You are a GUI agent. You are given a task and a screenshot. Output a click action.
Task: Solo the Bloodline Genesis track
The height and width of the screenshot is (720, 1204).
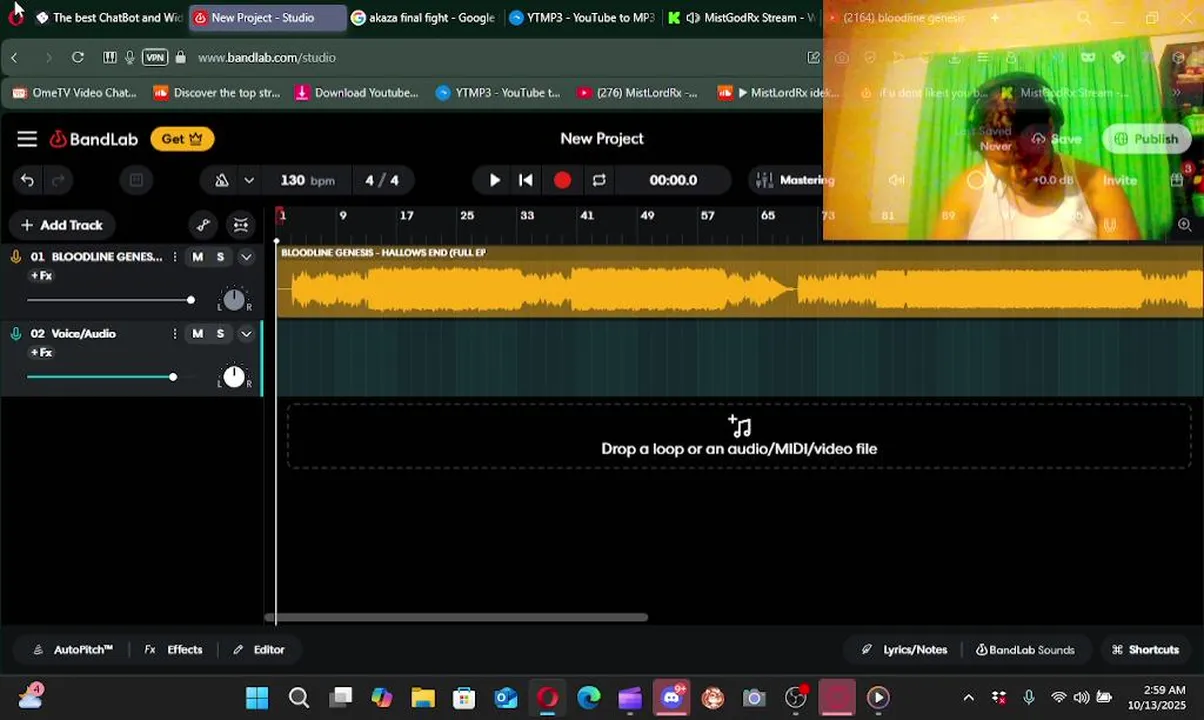pyautogui.click(x=220, y=257)
